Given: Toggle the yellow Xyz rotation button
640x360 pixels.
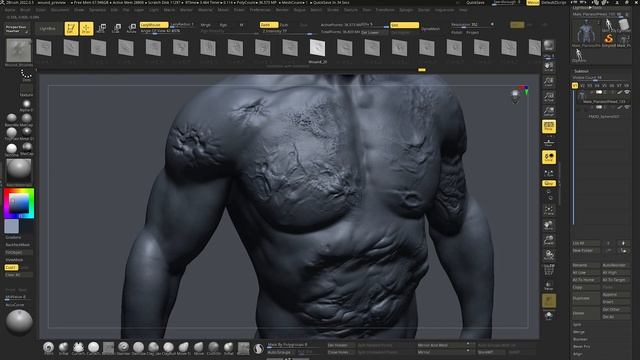Looking at the screenshot, I should (x=549, y=183).
